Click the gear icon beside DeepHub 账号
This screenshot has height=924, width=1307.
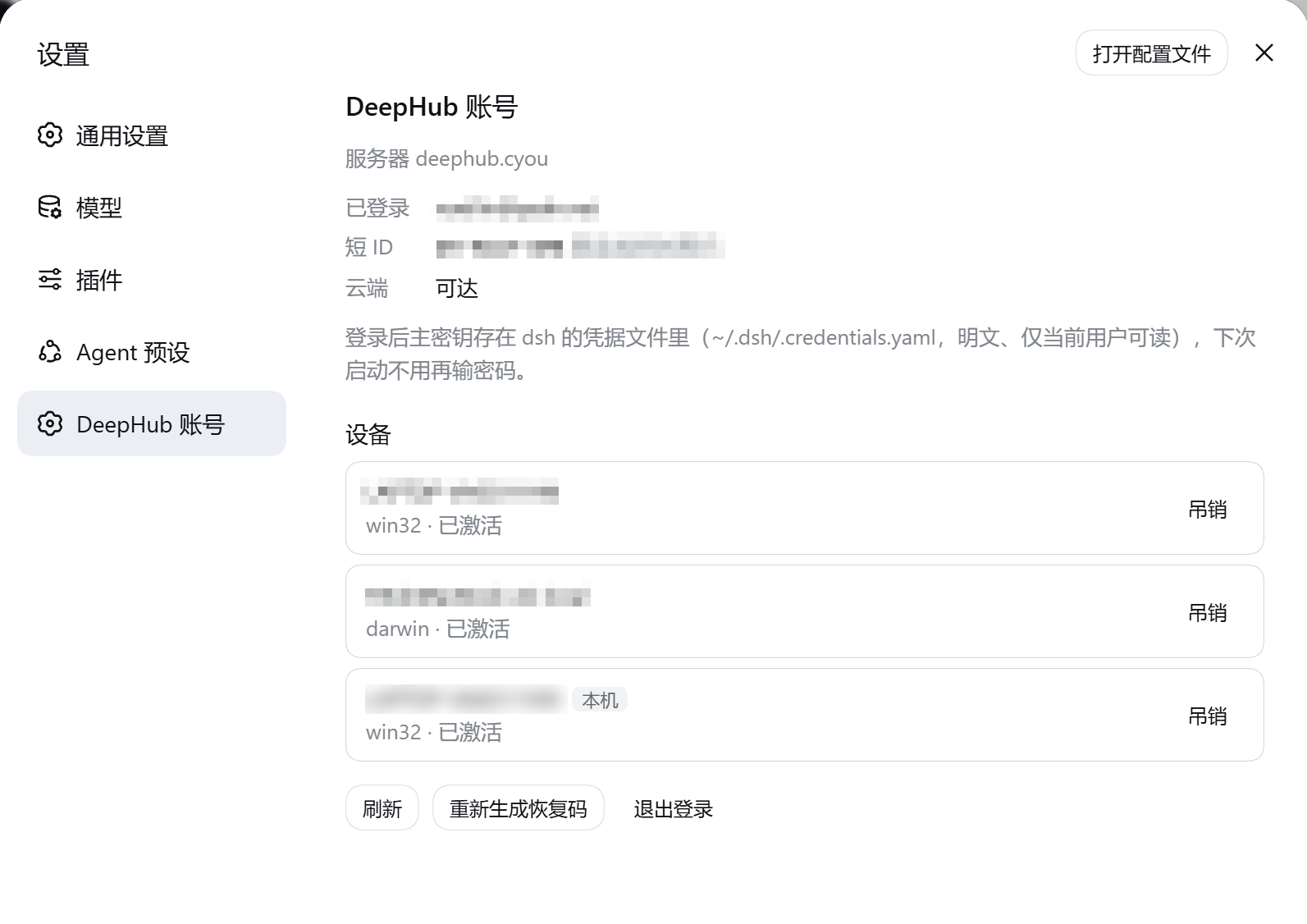click(x=50, y=424)
